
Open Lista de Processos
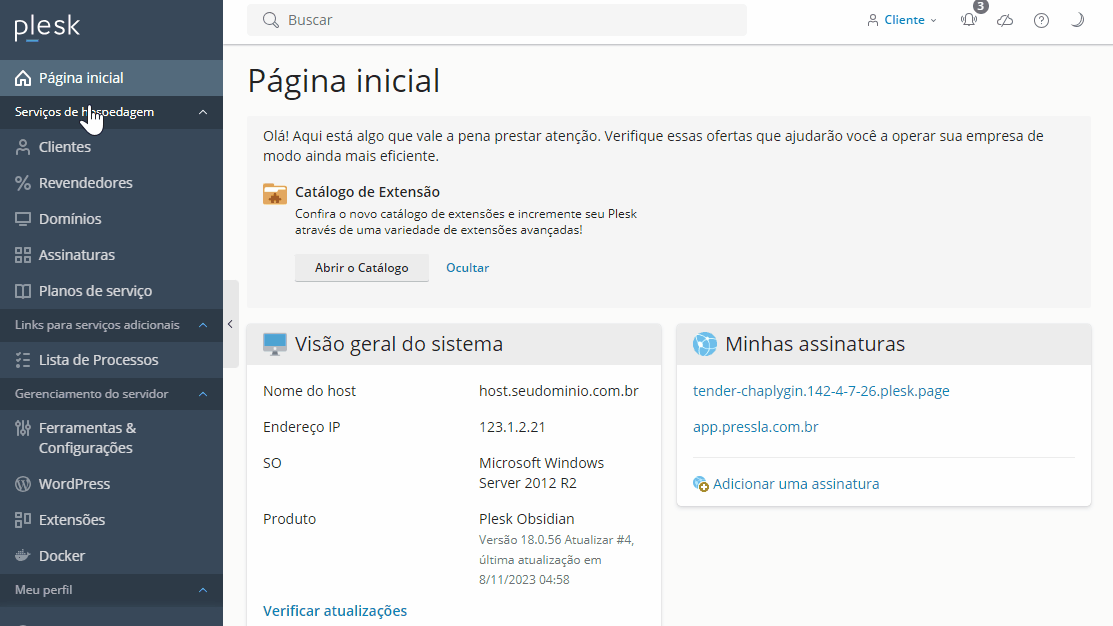click(111, 360)
